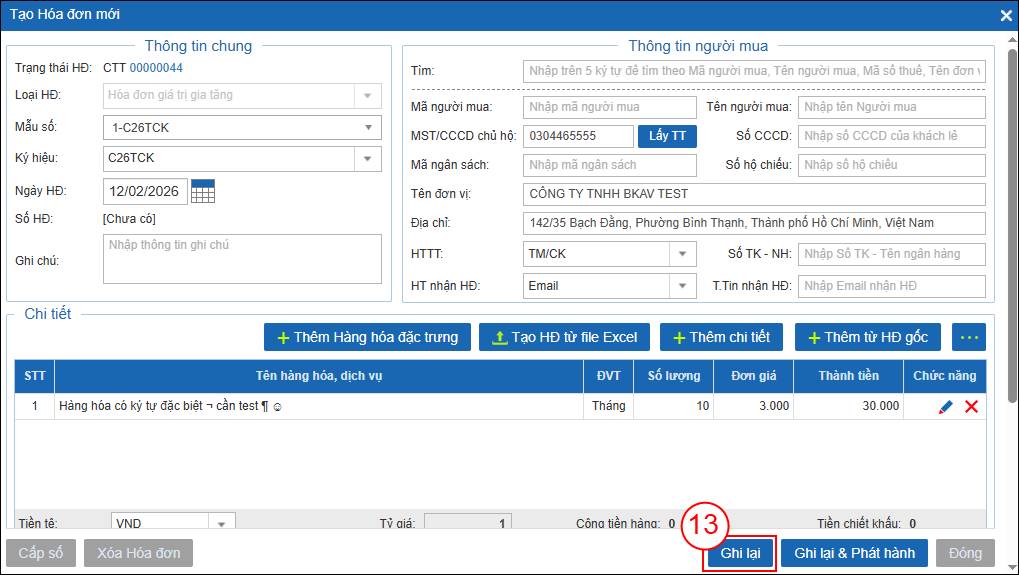Save invoice with Ghi lại button

click(x=740, y=553)
